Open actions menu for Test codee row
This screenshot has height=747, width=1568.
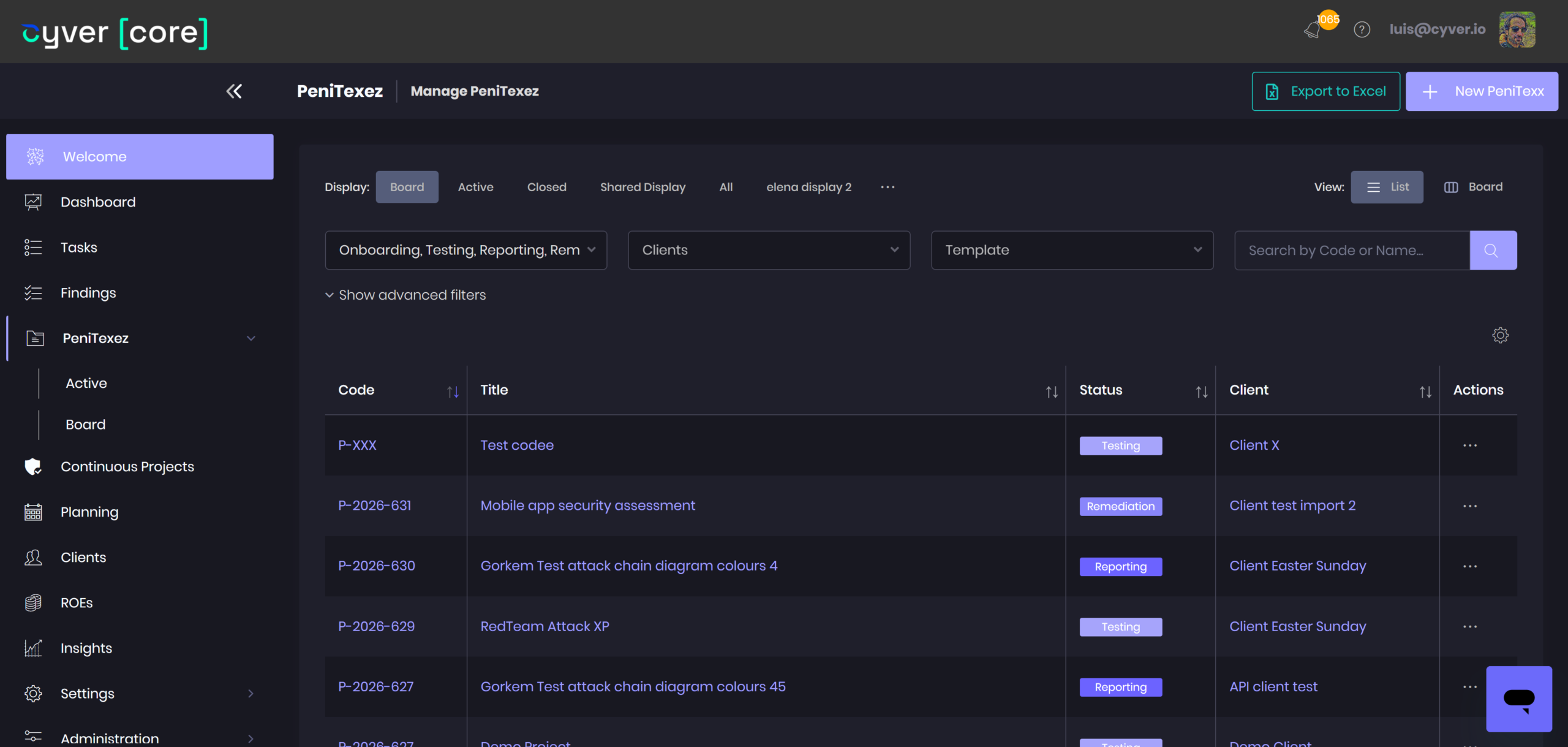point(1470,446)
